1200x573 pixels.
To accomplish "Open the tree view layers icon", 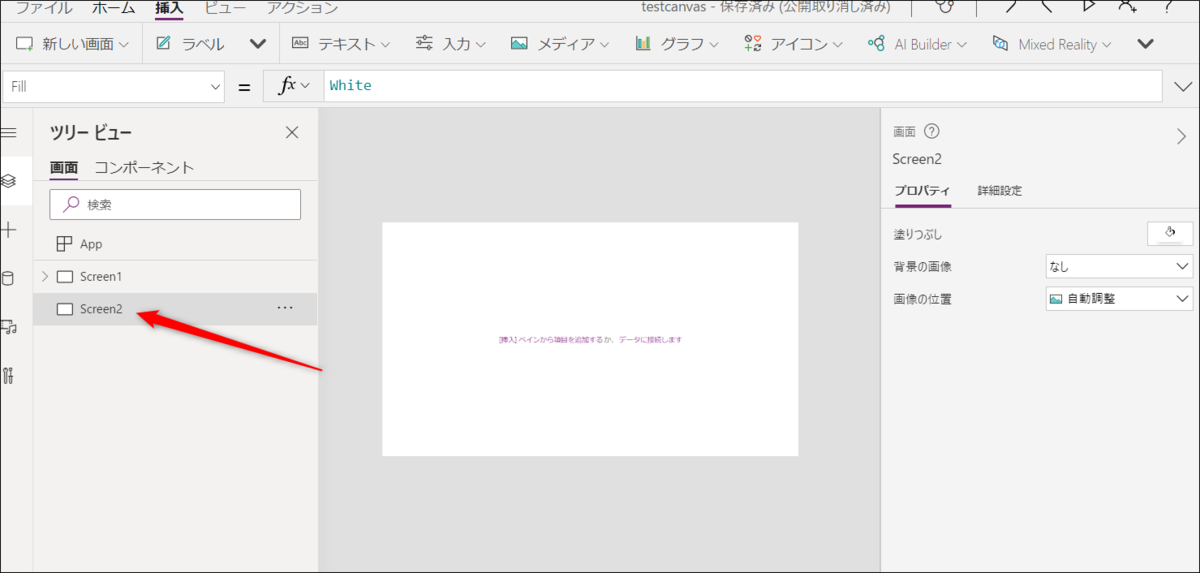I will pos(9,181).
